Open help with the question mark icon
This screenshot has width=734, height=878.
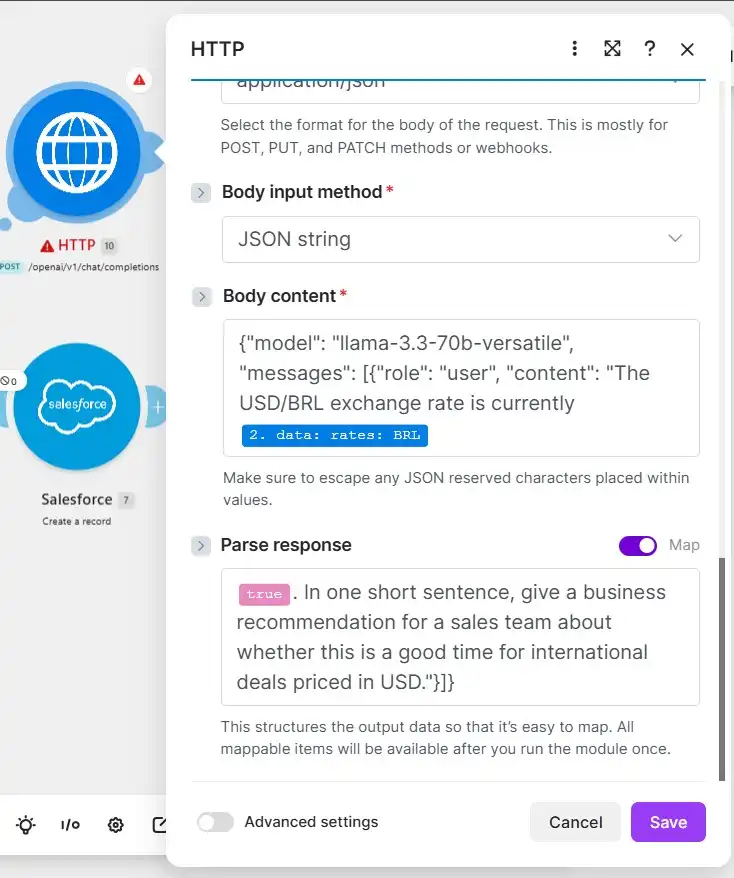point(649,49)
